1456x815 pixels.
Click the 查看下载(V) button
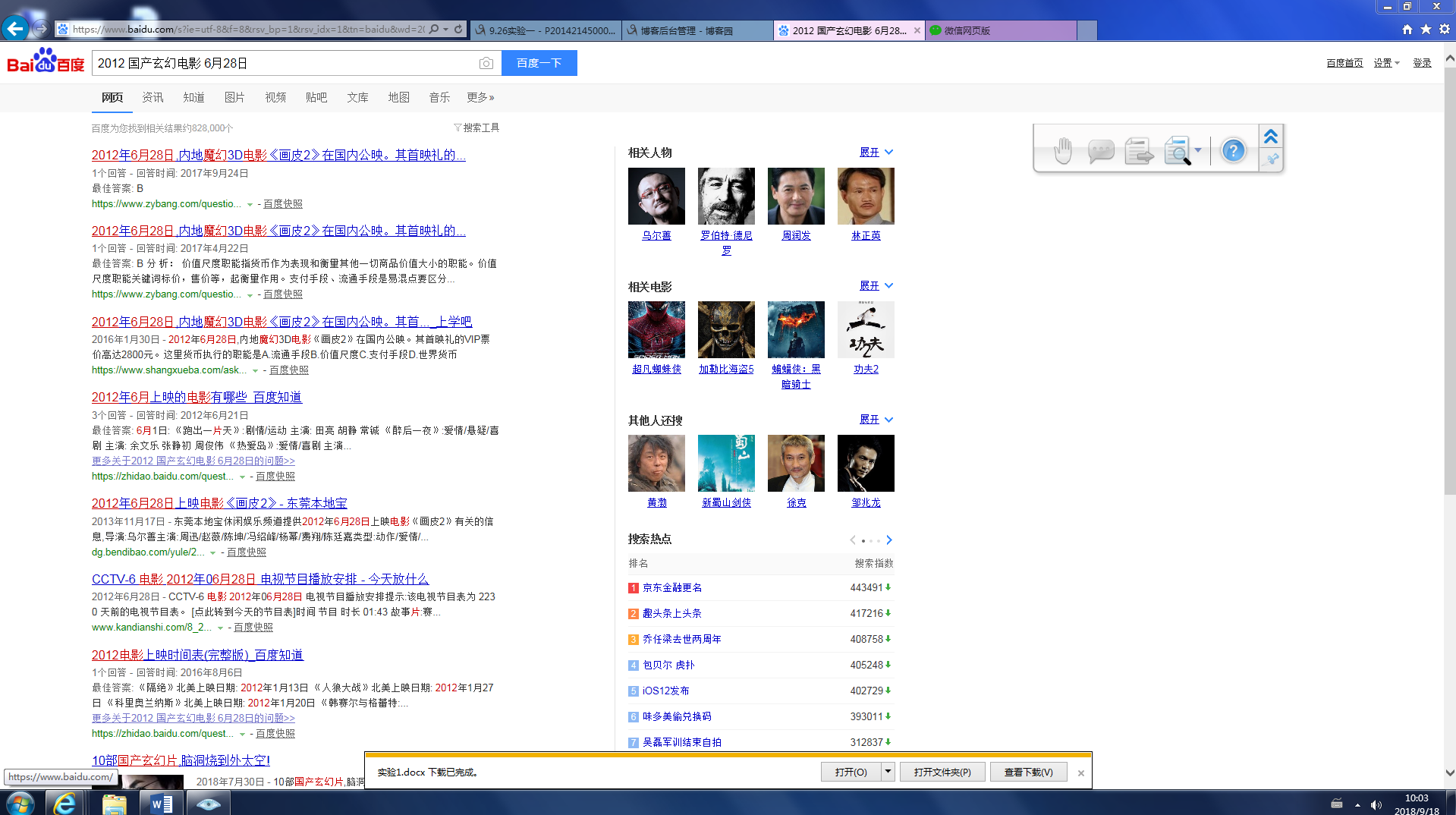coord(1029,772)
